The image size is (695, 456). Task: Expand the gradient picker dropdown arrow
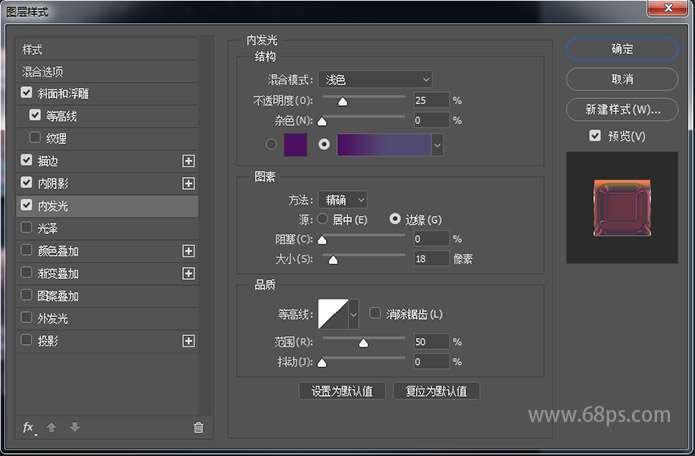coord(436,145)
